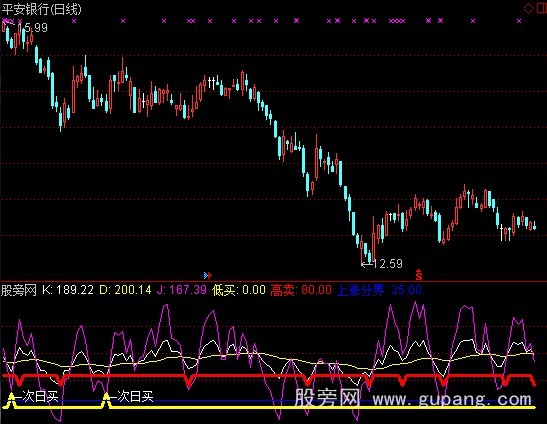547x424 pixels.
Task: Click the blue-red double arrow marker
Action: [x=208, y=276]
